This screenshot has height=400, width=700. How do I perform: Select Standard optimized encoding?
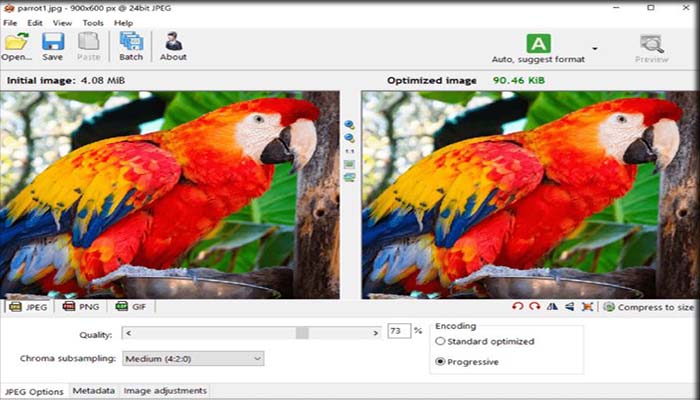[x=485, y=342]
